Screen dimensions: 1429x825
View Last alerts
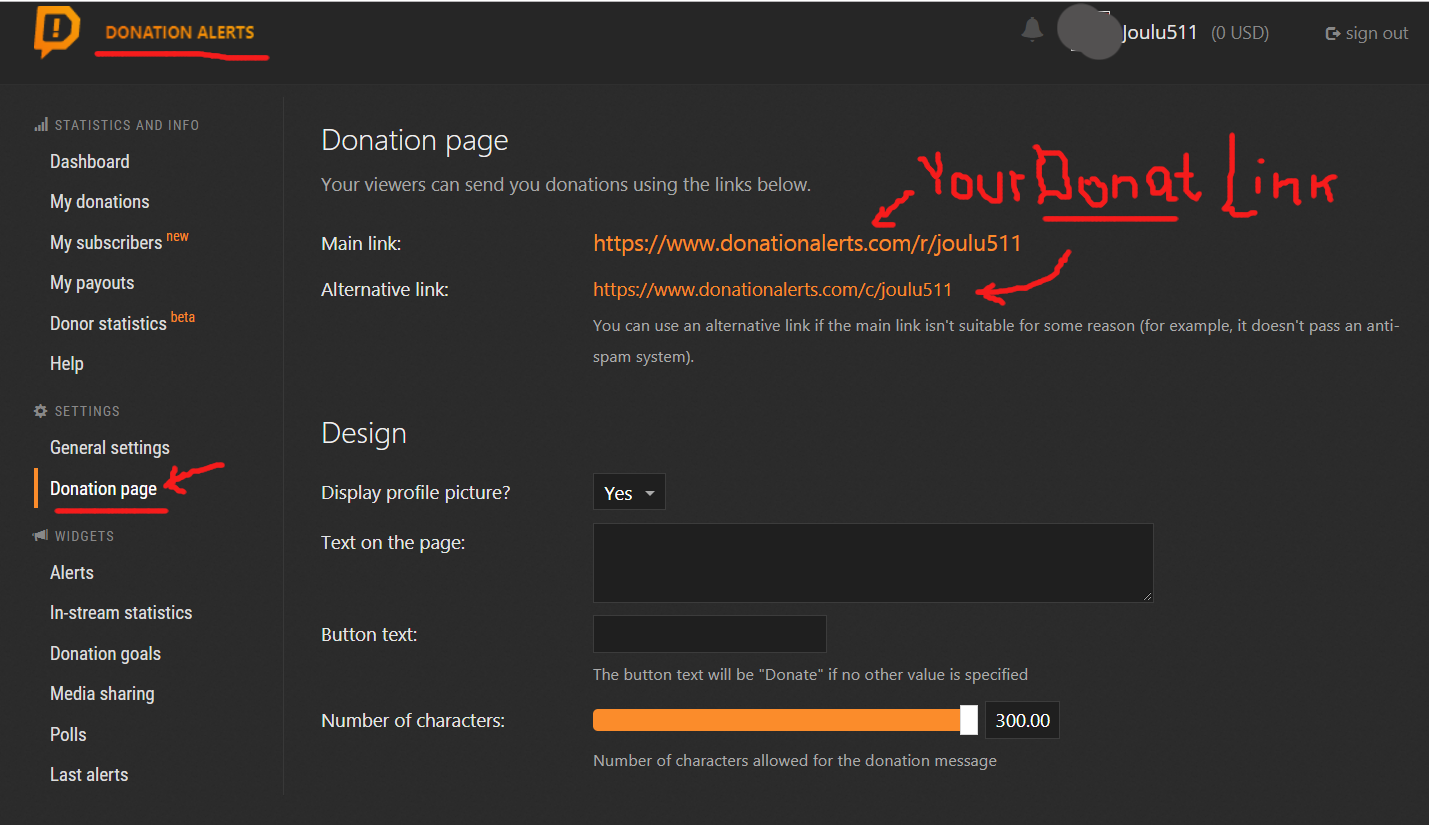point(89,774)
